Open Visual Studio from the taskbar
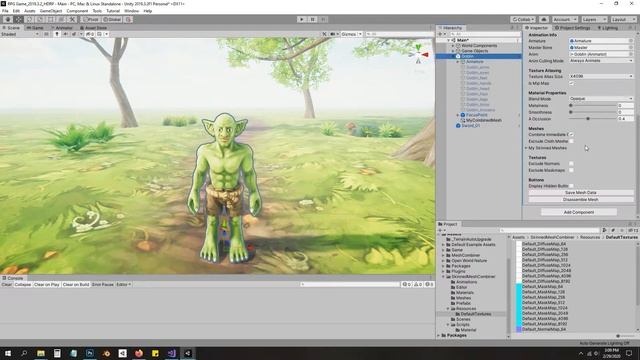The height and width of the screenshot is (360, 640). [x=171, y=353]
